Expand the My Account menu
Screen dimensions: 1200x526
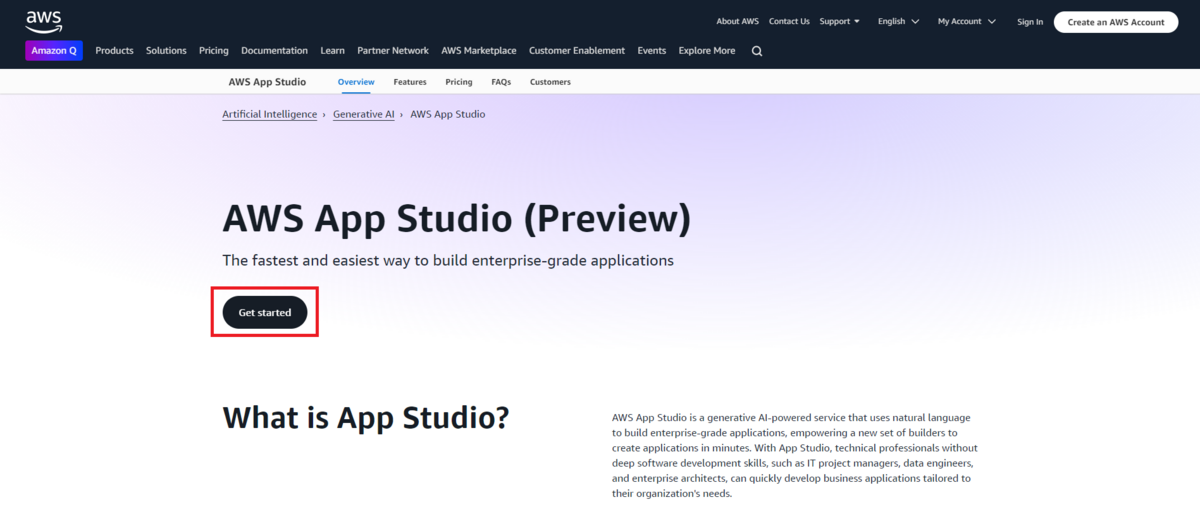click(967, 21)
